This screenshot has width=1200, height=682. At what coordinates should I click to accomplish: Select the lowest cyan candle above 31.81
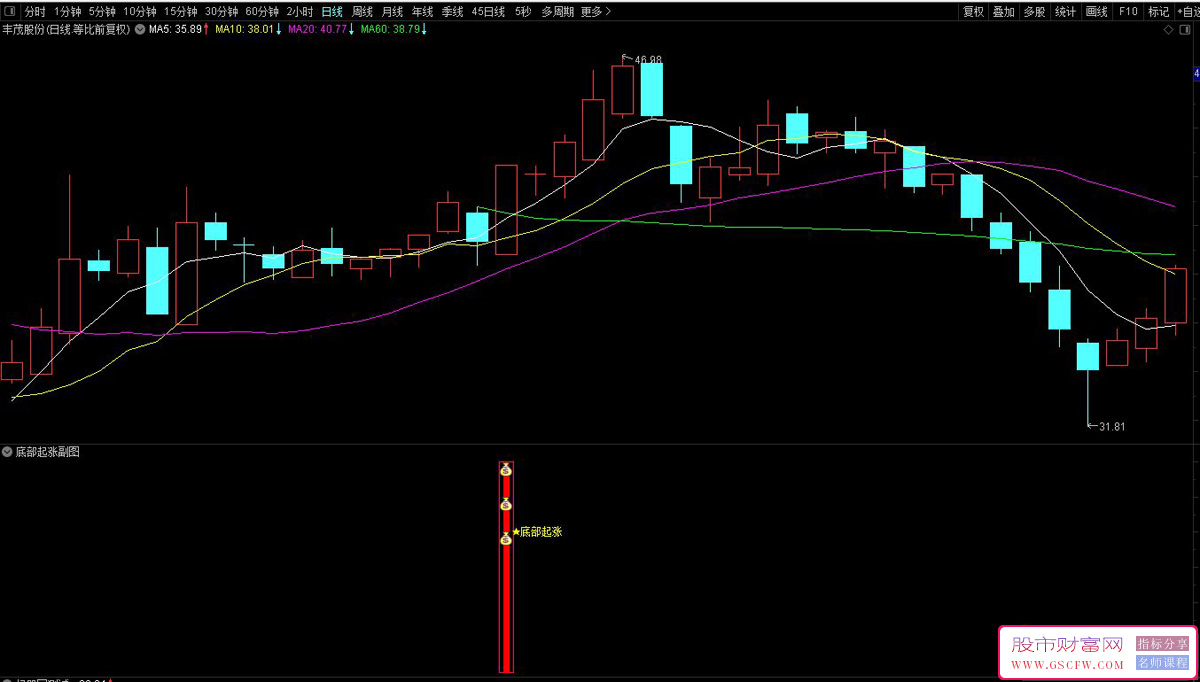(x=1087, y=357)
